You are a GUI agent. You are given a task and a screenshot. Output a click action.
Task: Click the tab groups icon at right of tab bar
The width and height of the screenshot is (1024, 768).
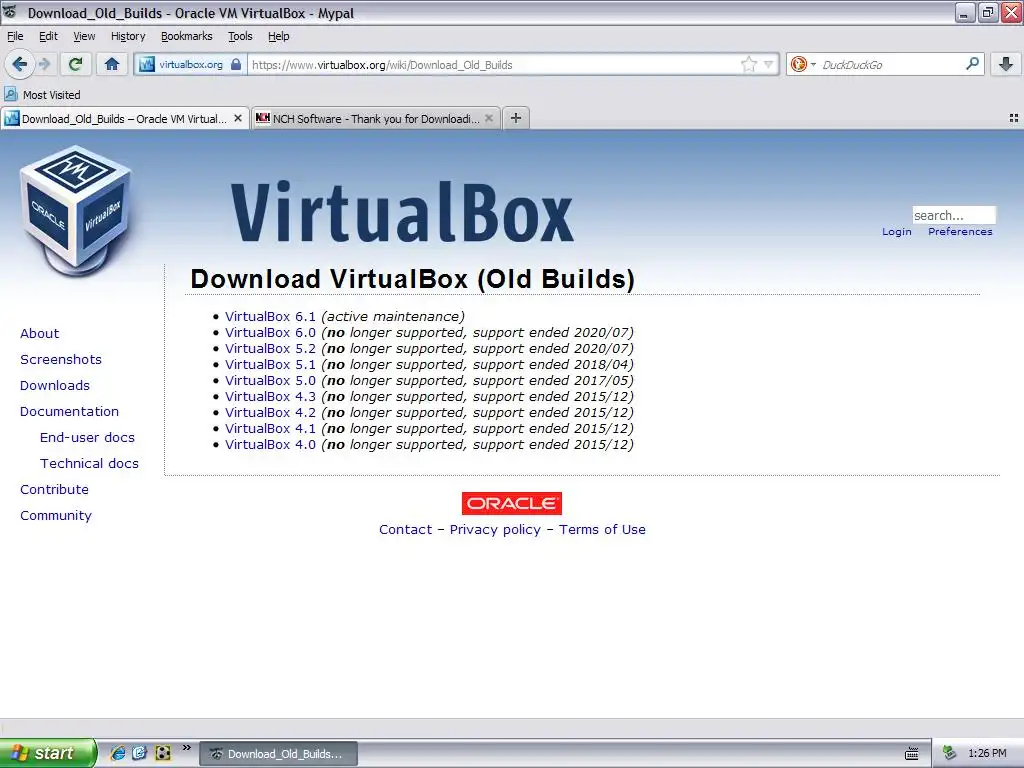1014,118
